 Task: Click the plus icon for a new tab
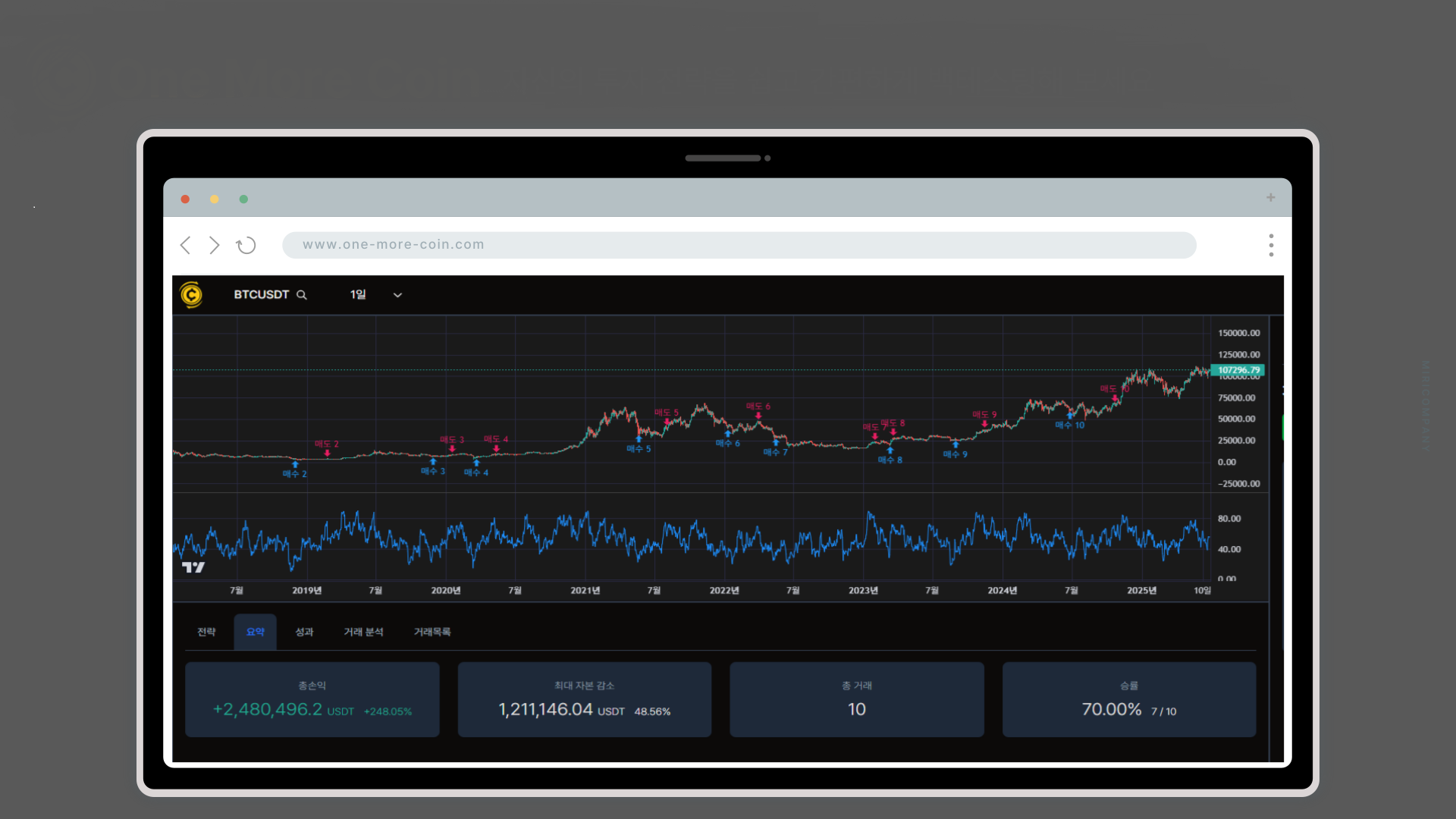[x=1270, y=197]
